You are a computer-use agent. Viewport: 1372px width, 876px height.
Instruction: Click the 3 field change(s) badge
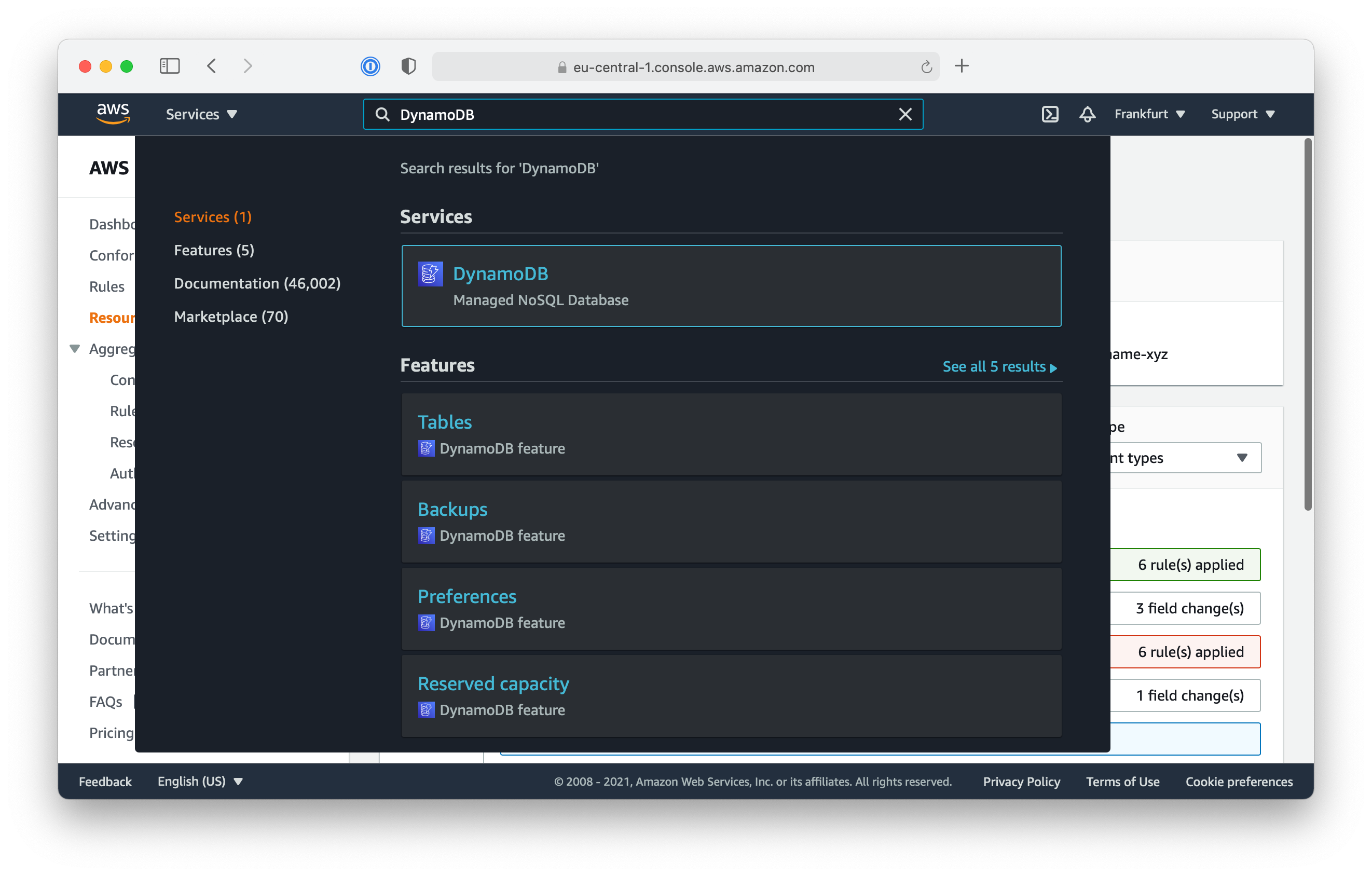tap(1185, 609)
